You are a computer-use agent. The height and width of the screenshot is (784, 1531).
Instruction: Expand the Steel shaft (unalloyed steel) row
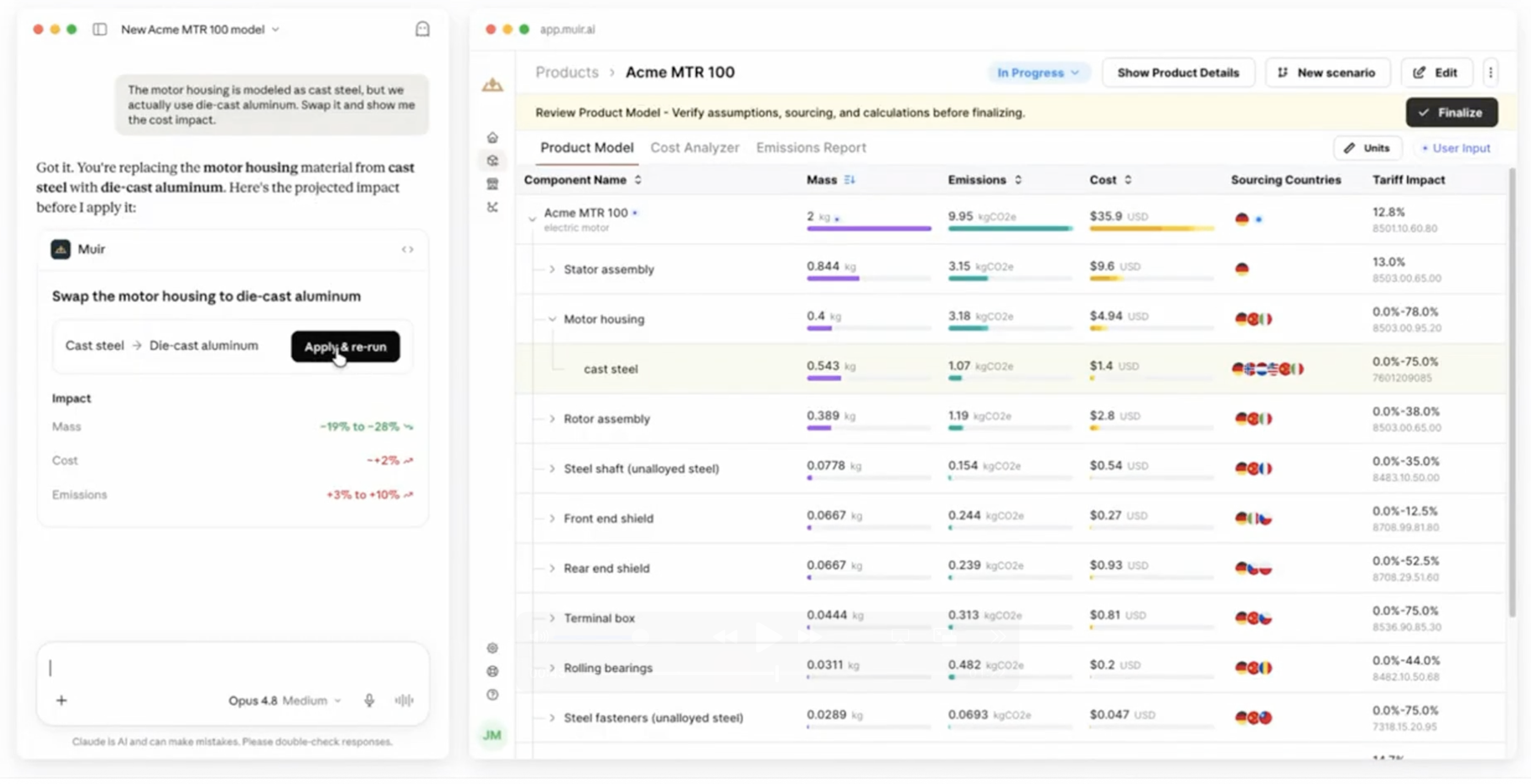[552, 469]
